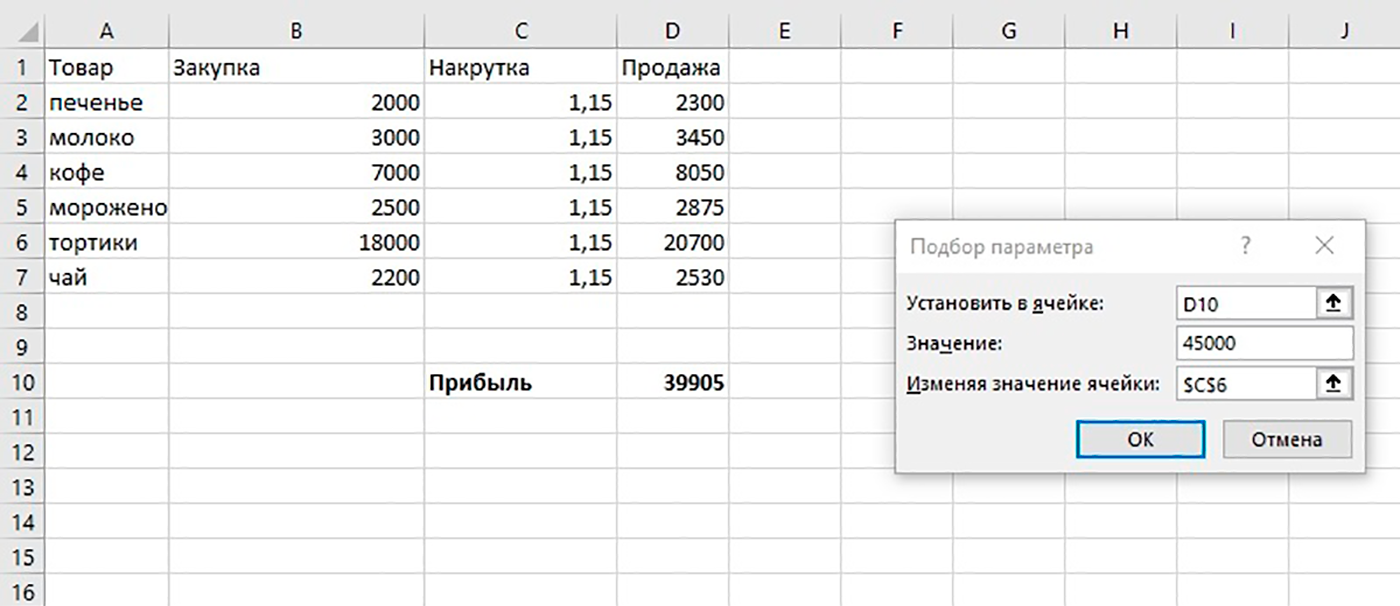The height and width of the screenshot is (606, 1400).
Task: Click the Накрутка header cell
Action: (520, 68)
